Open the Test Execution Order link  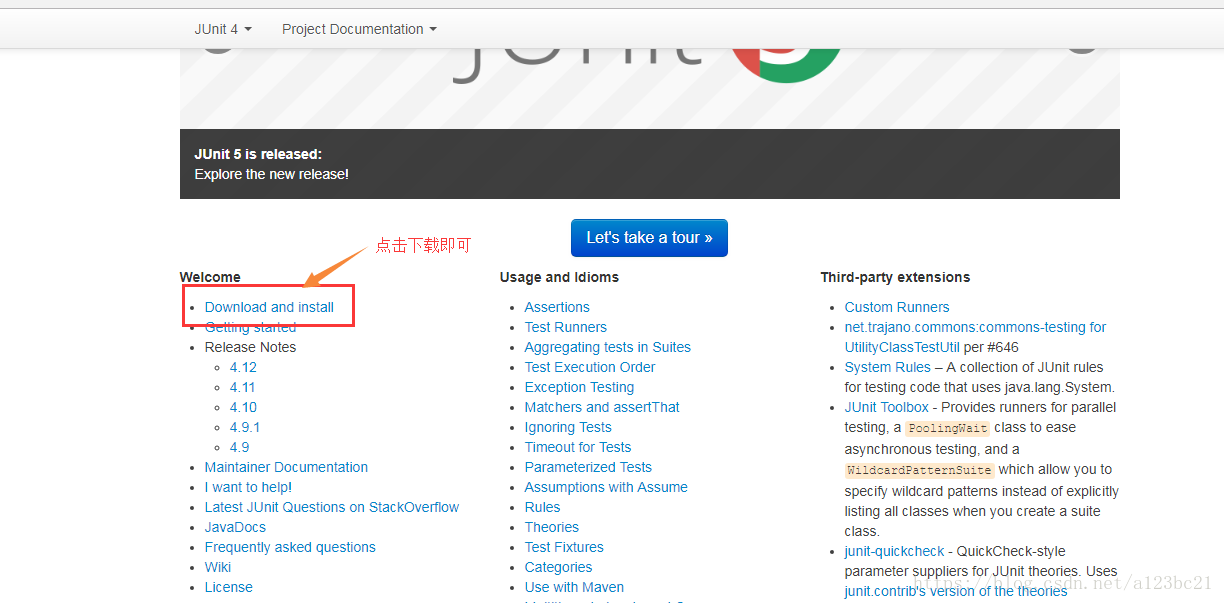[x=590, y=367]
